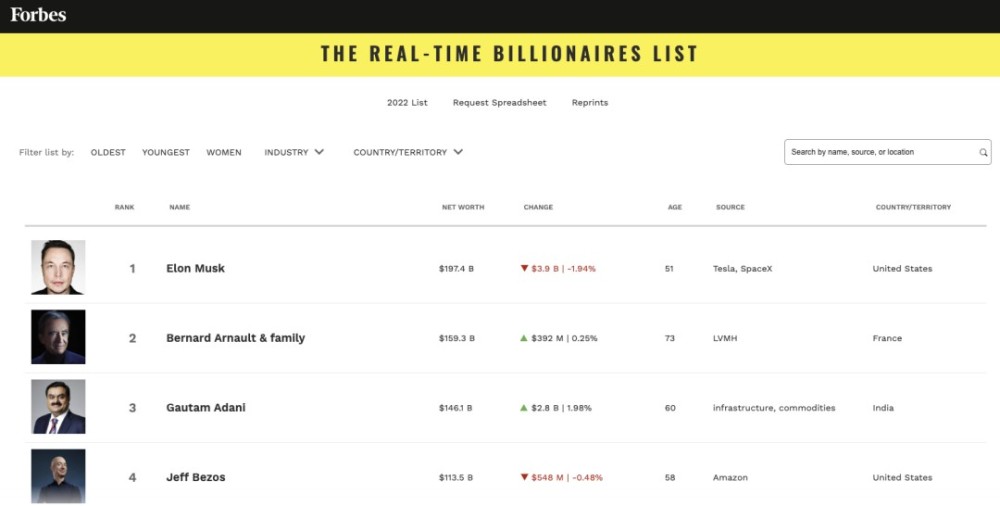Sort by the Age column header

coord(675,207)
